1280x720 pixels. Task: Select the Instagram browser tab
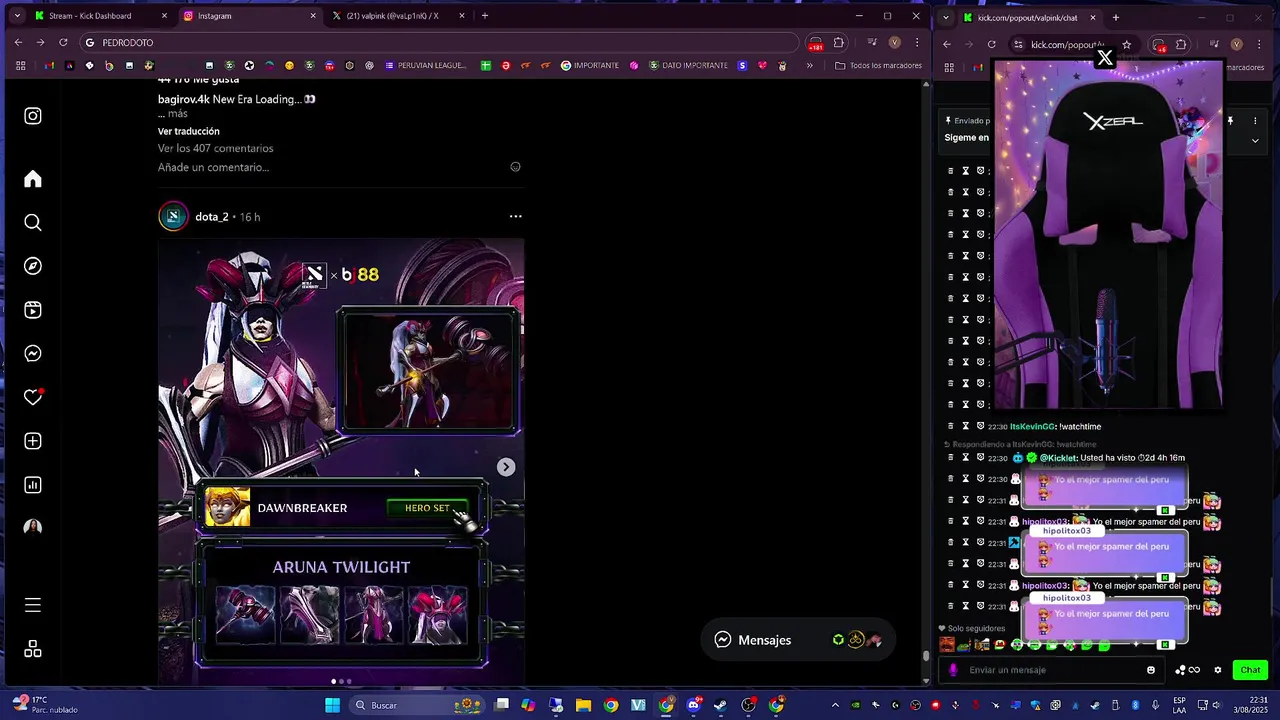coord(250,16)
